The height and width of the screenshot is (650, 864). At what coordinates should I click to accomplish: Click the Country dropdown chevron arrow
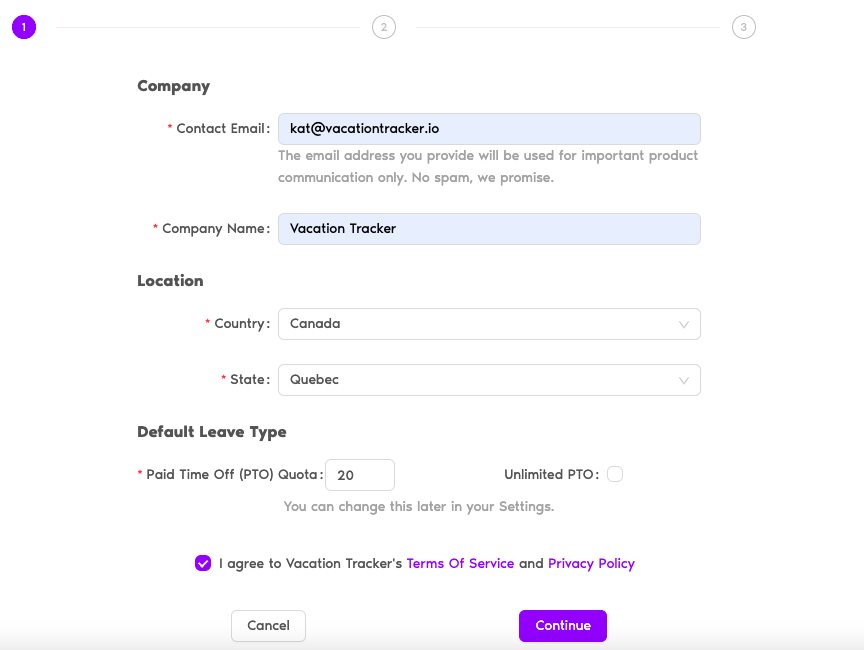coord(683,324)
